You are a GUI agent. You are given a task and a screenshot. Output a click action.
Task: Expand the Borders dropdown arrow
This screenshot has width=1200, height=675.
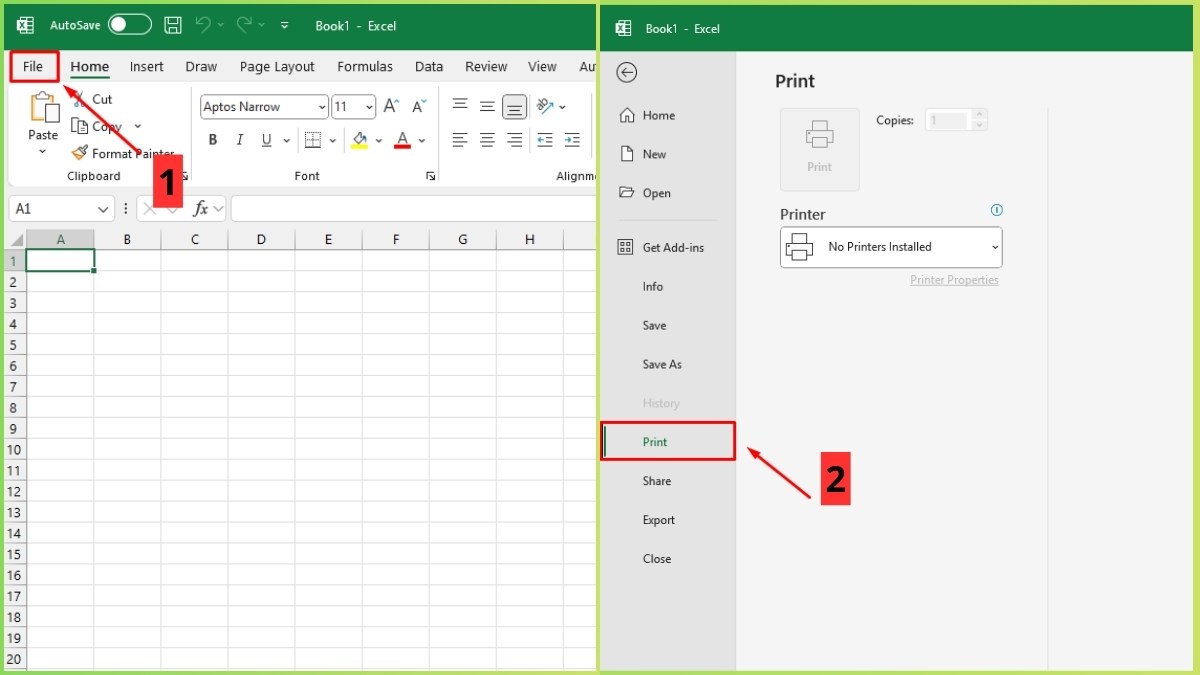click(x=333, y=140)
